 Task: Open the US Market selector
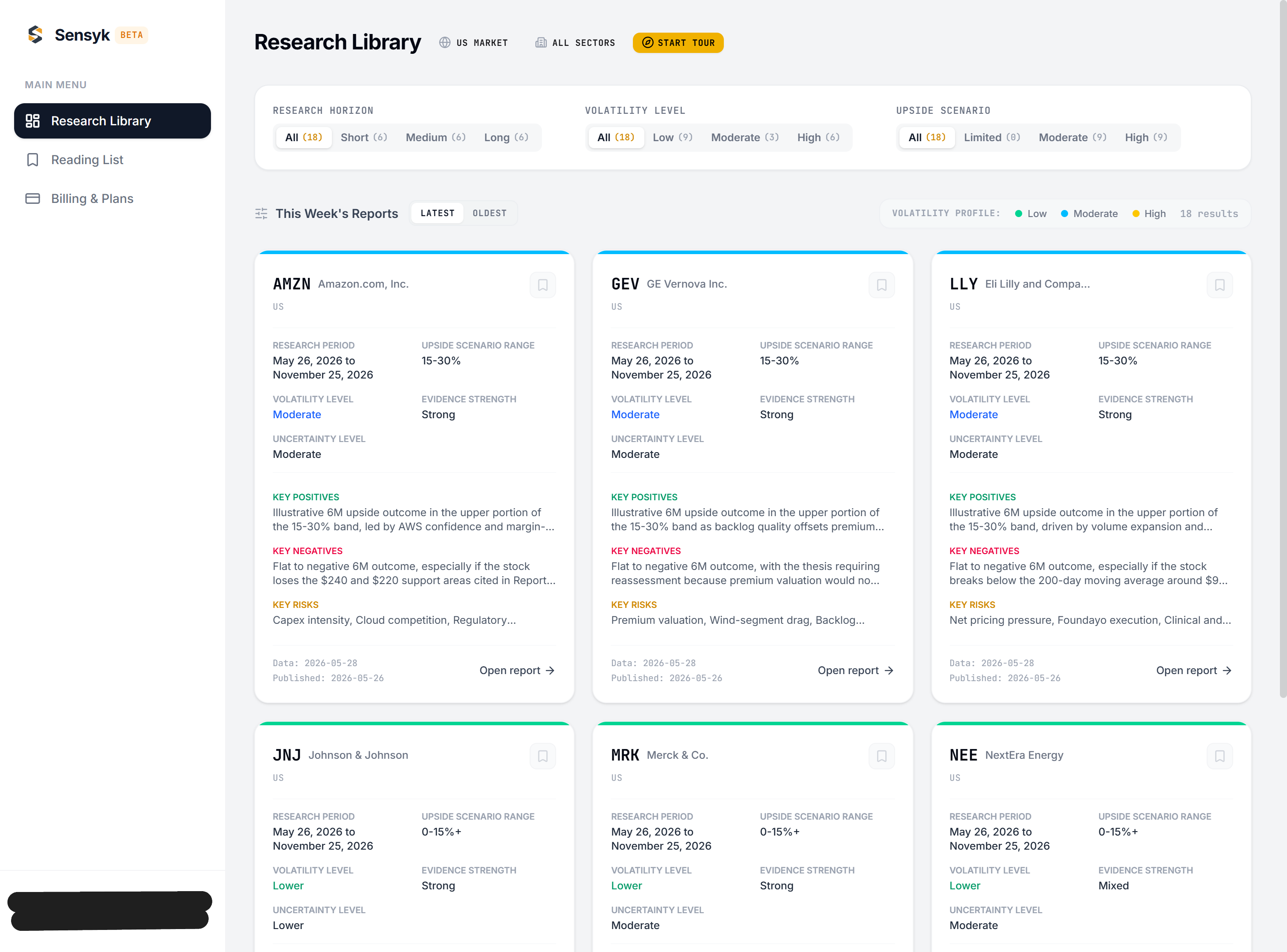tap(474, 43)
